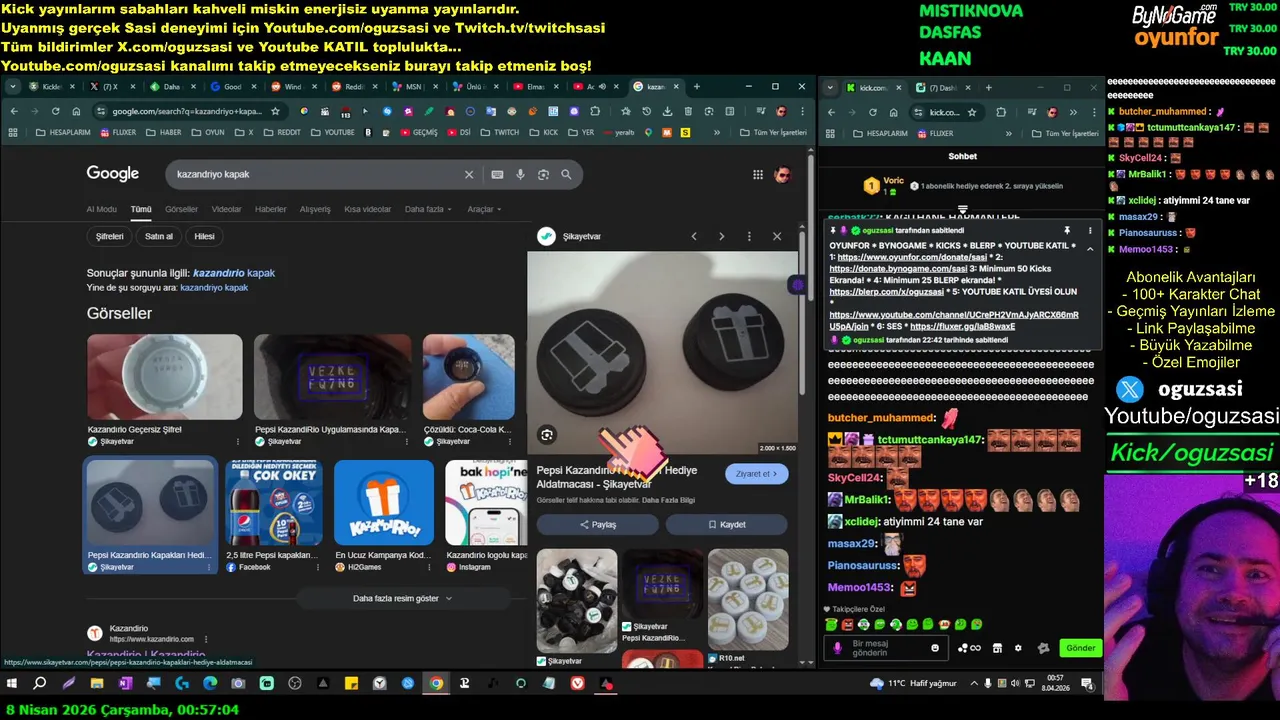Expand the Daha fazla search menu
This screenshot has height=720, width=1280.
point(428,209)
